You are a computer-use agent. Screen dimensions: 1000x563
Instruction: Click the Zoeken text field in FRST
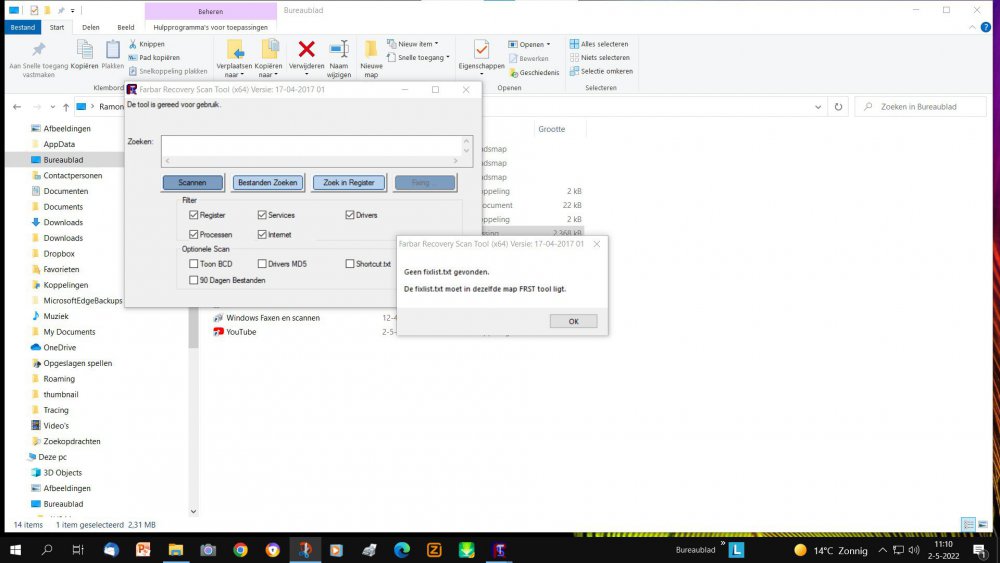[x=310, y=145]
